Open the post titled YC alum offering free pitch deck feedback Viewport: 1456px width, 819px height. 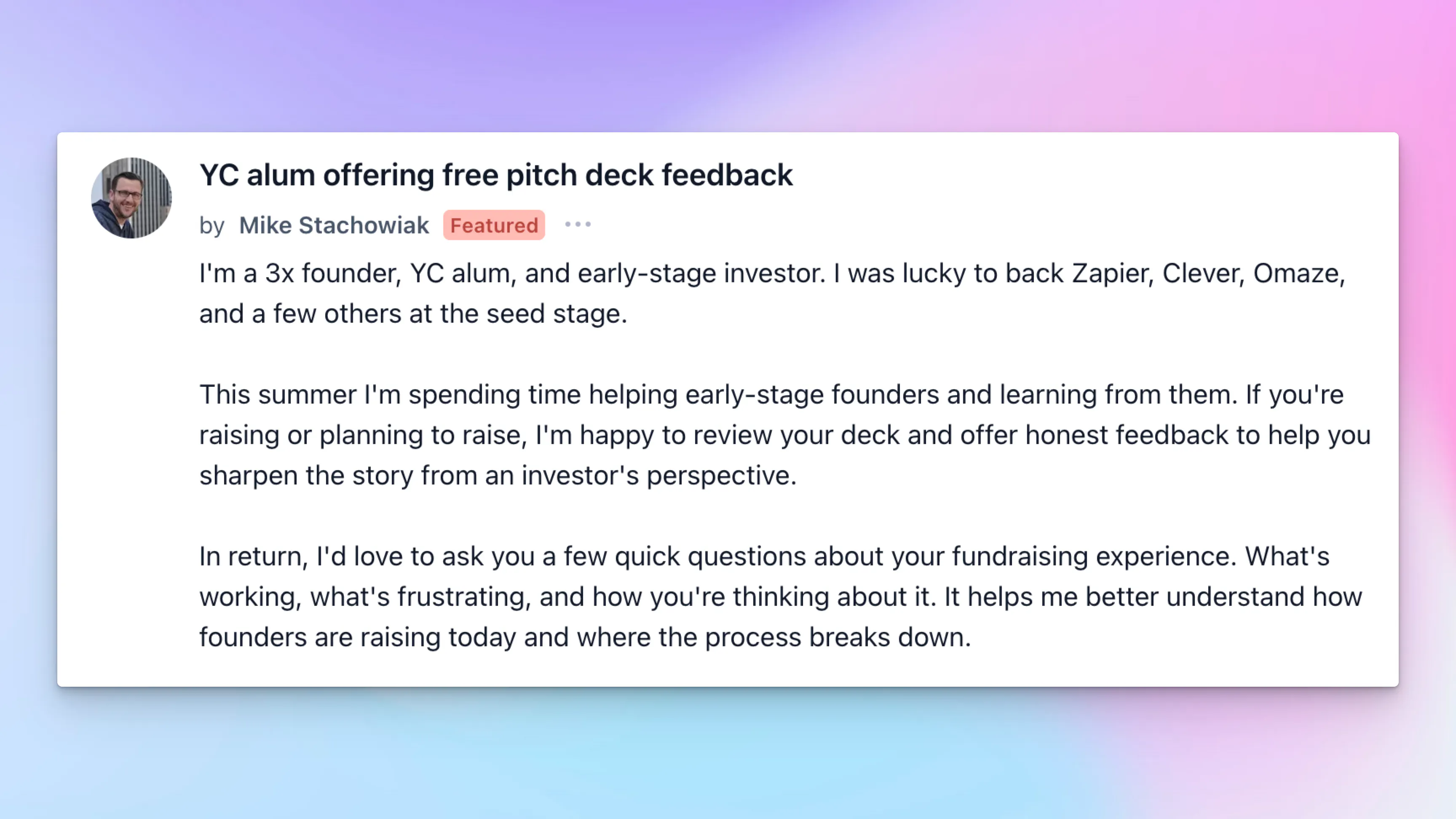click(x=496, y=175)
